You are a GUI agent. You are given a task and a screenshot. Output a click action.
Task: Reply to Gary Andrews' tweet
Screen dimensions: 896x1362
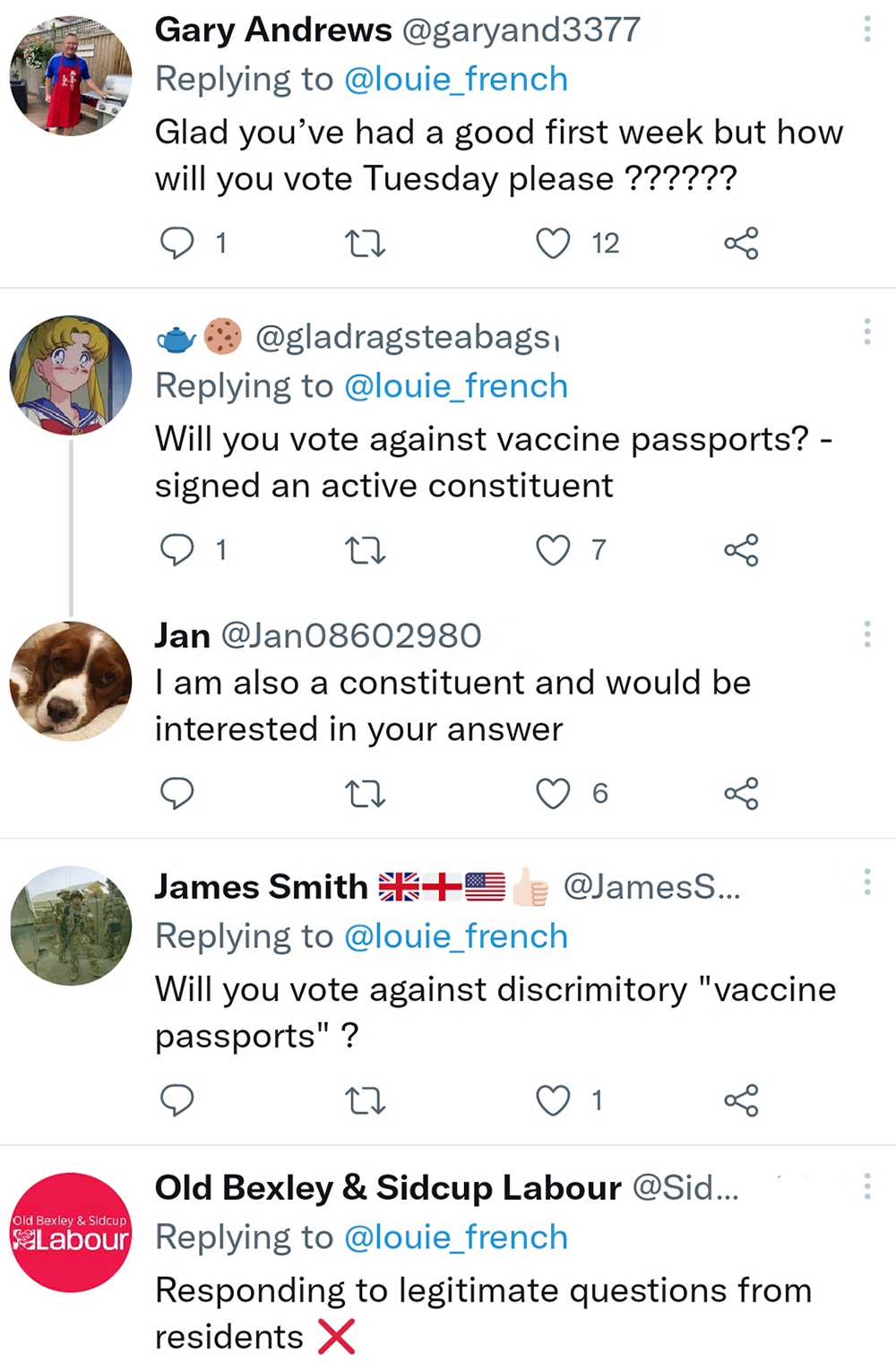pyautogui.click(x=177, y=243)
